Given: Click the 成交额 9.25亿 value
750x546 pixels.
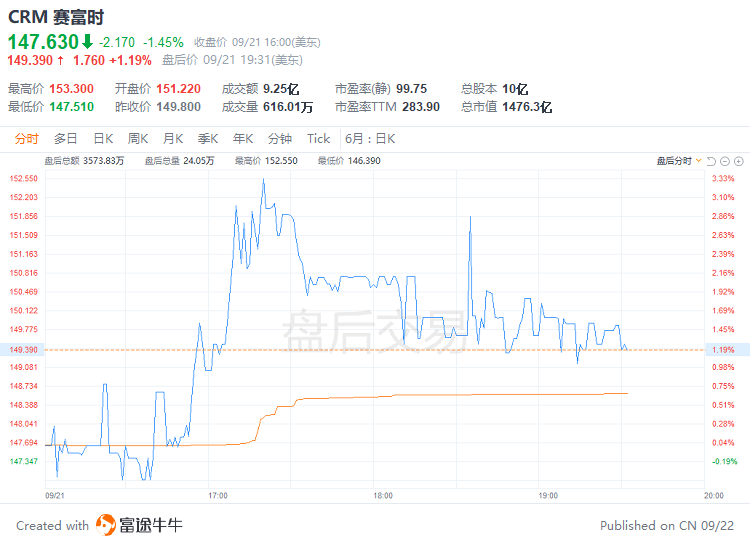Looking at the screenshot, I should click(x=281, y=88).
